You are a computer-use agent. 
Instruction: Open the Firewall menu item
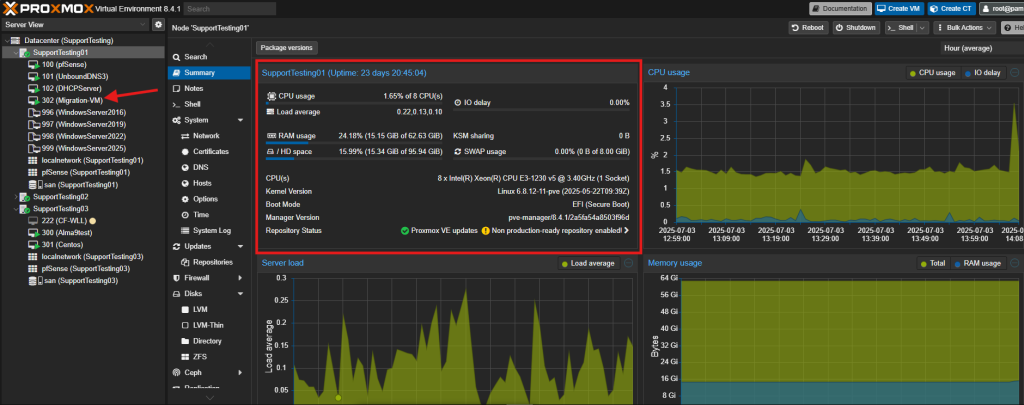point(209,278)
